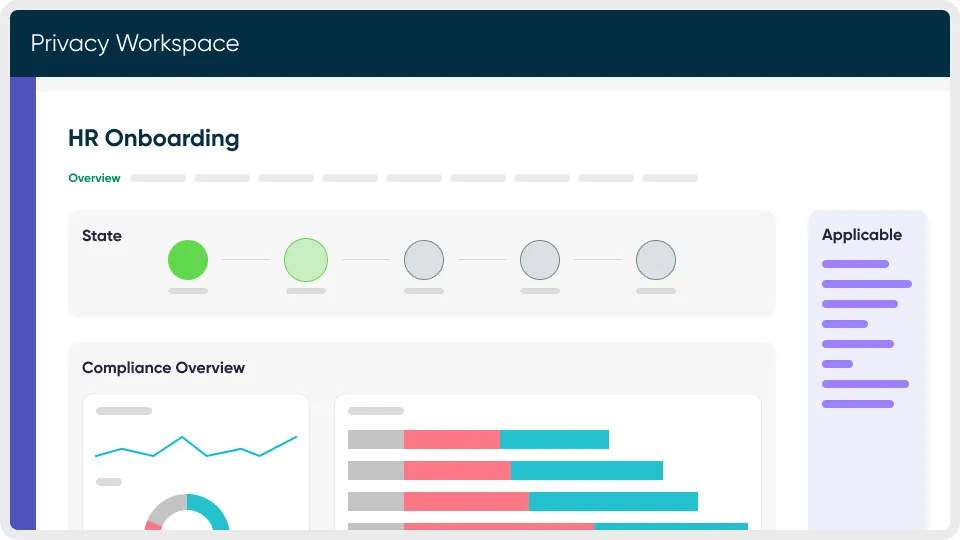Screen dimensions: 960x540
Task: Click the pink segment of the top bar
Action: (452, 439)
